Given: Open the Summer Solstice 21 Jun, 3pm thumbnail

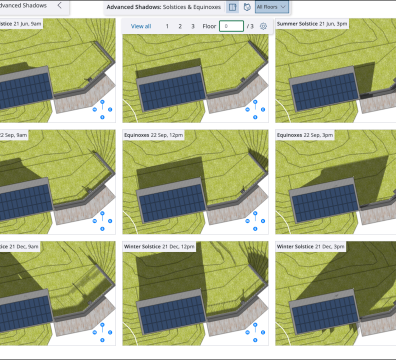Looking at the screenshot, I should pos(335,70).
